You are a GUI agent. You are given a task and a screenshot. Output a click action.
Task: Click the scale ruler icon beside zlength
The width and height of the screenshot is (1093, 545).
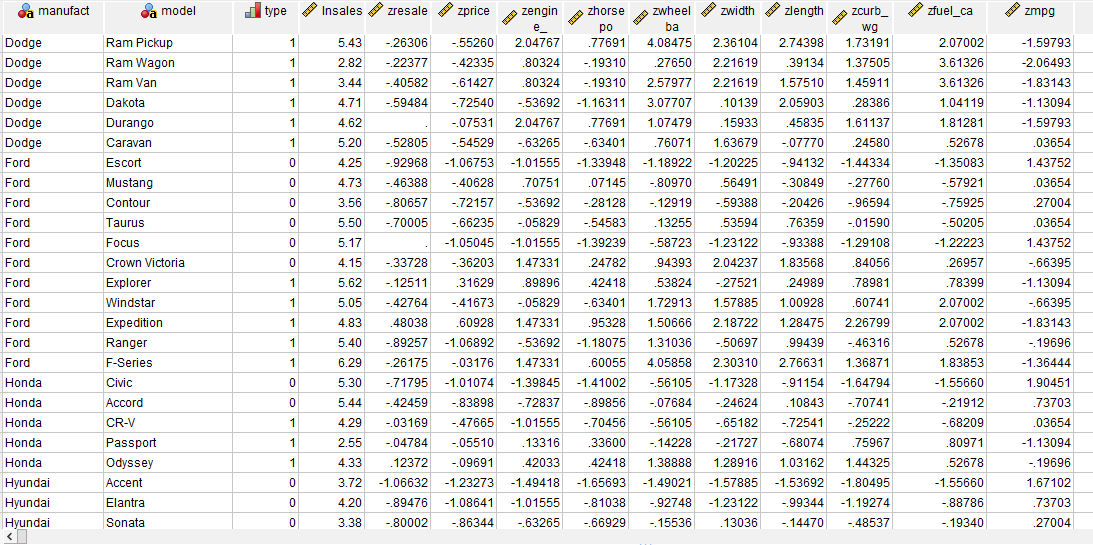point(772,11)
